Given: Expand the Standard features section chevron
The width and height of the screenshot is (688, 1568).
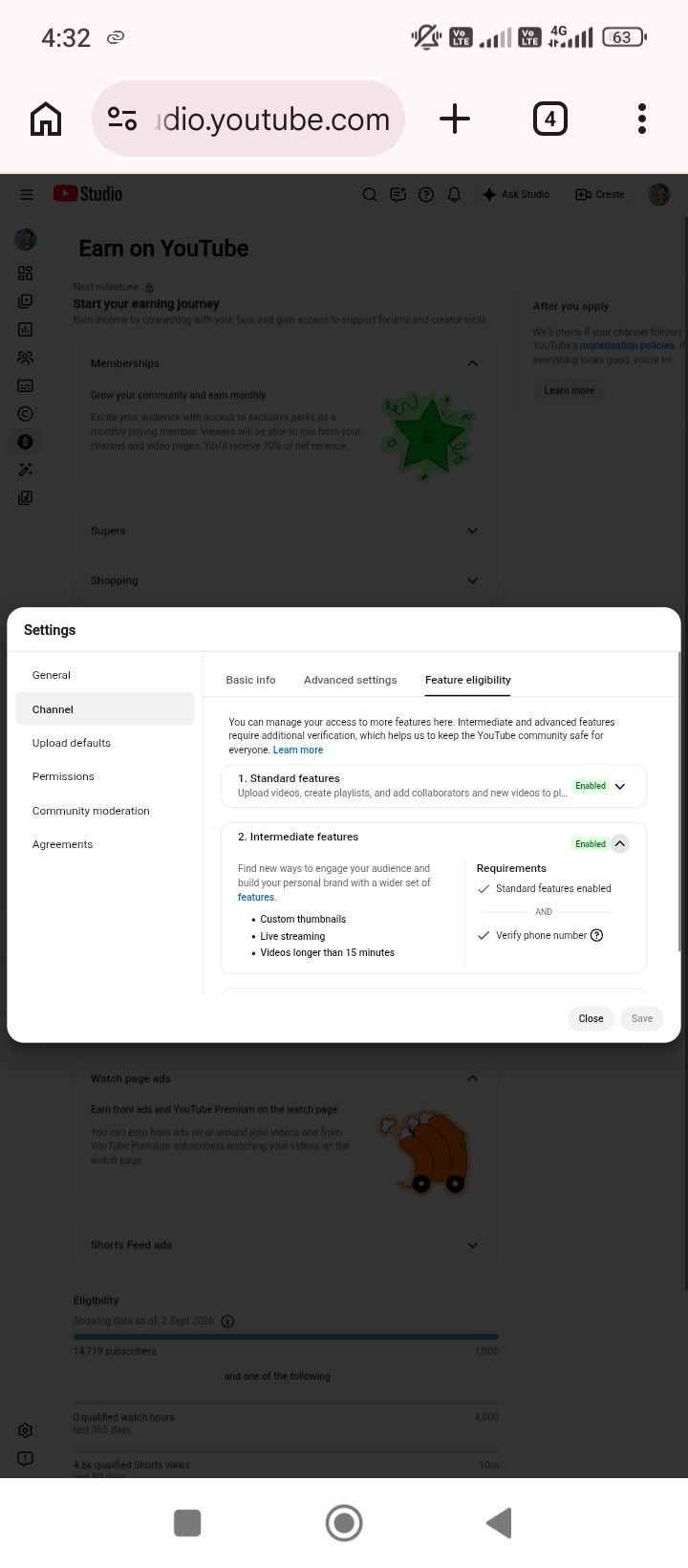Looking at the screenshot, I should pyautogui.click(x=620, y=786).
